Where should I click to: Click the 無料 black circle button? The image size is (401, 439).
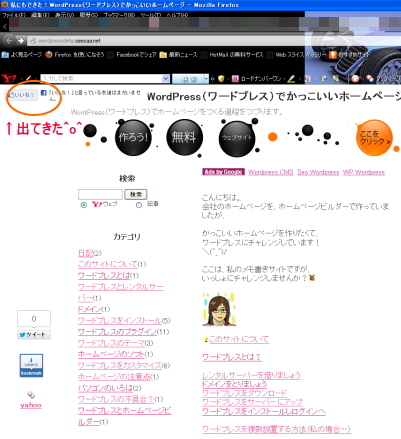[x=184, y=137]
